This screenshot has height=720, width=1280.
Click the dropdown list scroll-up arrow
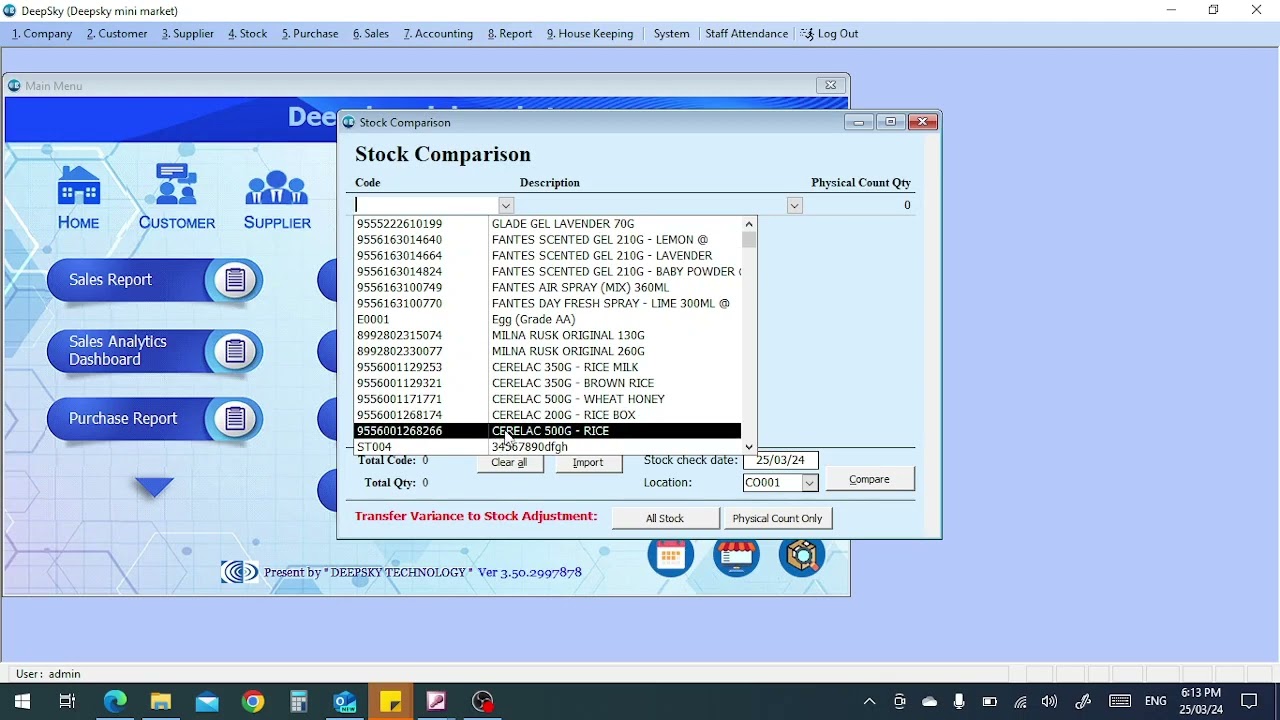pyautogui.click(x=749, y=224)
